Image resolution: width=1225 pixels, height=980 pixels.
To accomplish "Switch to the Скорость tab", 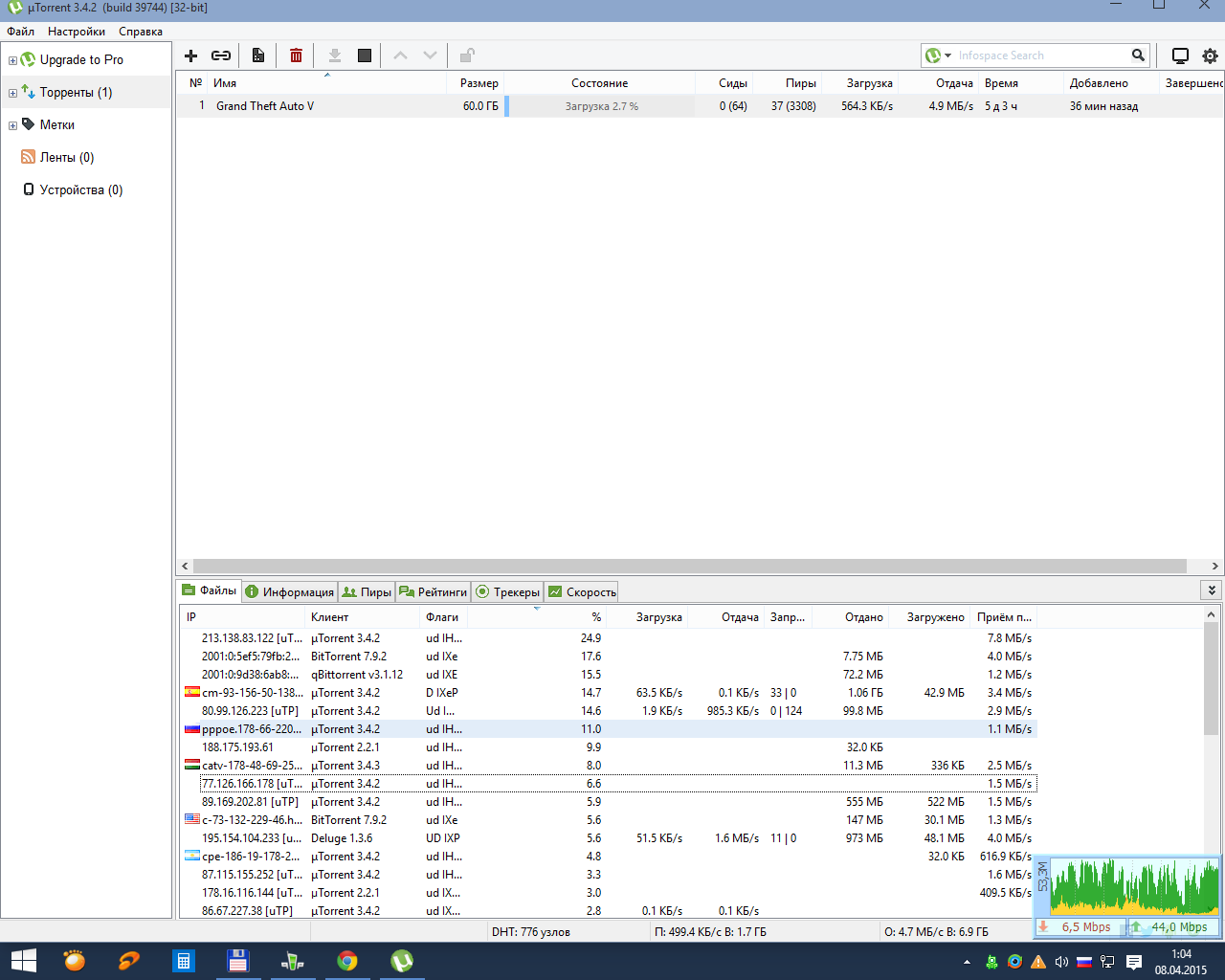I will click(582, 591).
